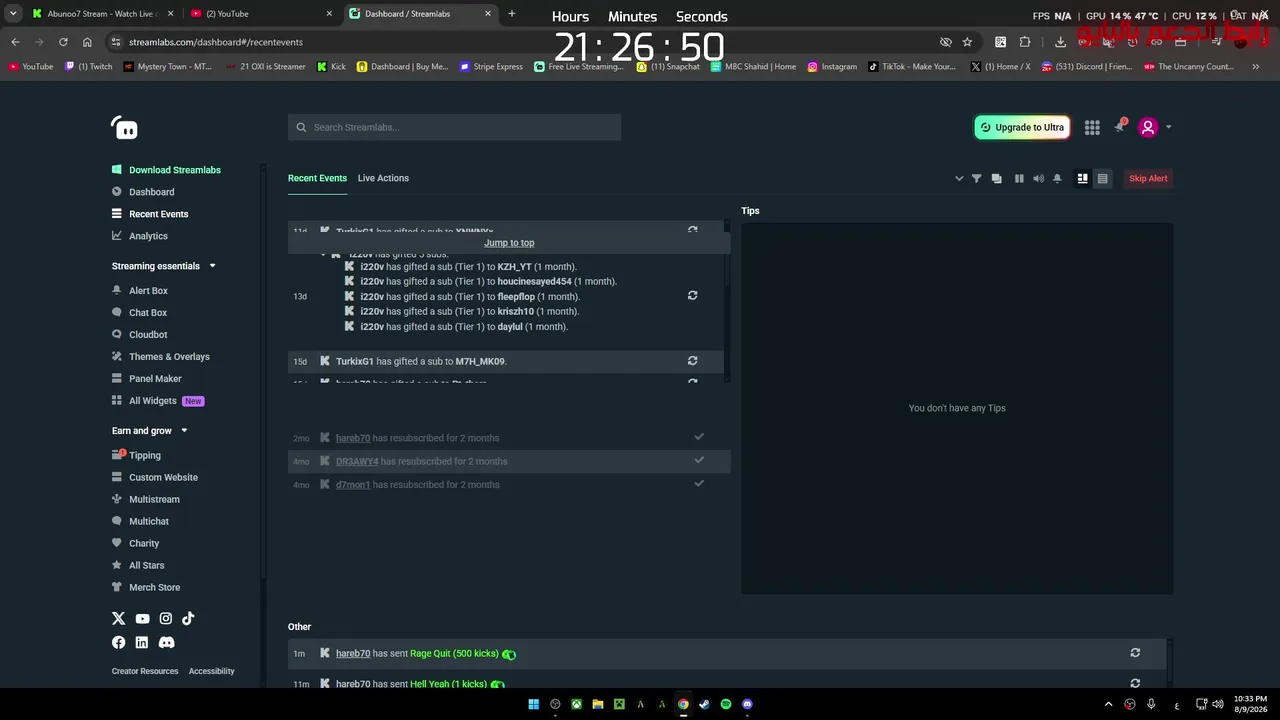Click d7mon1 resubscribed username
Viewport: 1280px width, 720px height.
pos(353,484)
